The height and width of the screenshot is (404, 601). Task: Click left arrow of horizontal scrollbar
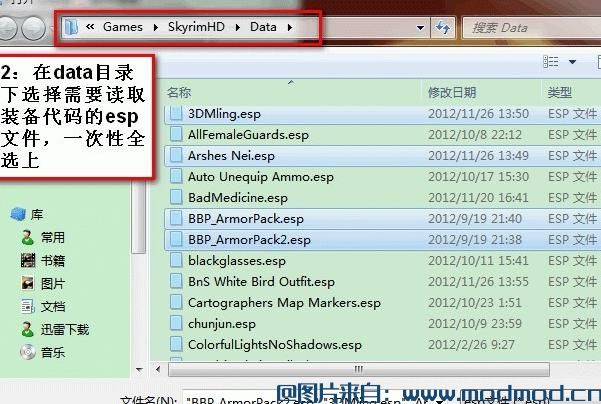pyautogui.click(x=158, y=370)
